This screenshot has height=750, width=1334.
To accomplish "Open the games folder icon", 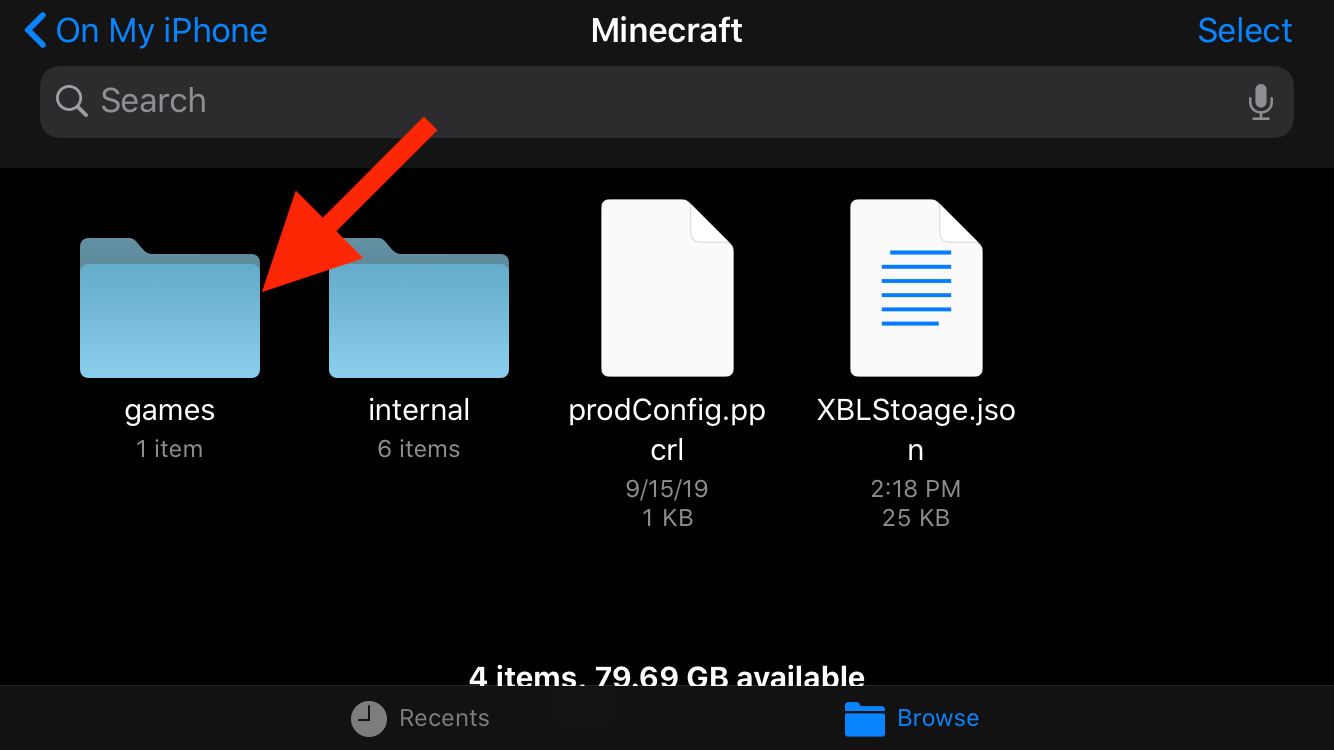I will [170, 310].
